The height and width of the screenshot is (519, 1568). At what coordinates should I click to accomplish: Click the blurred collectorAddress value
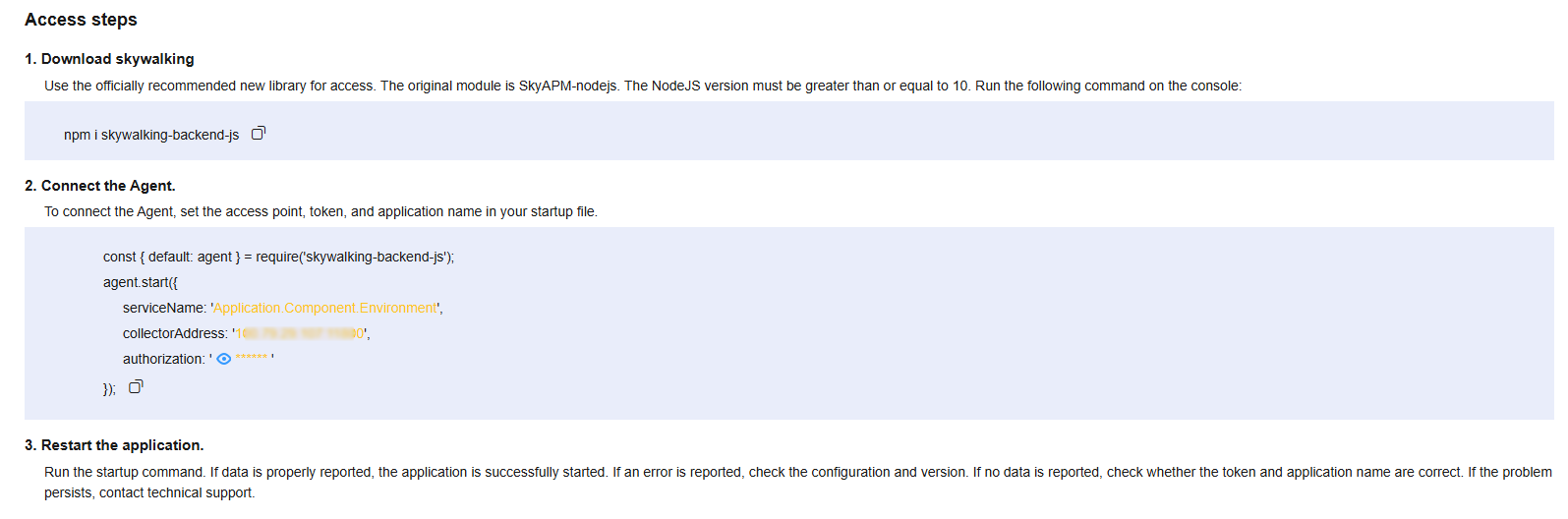click(x=300, y=333)
